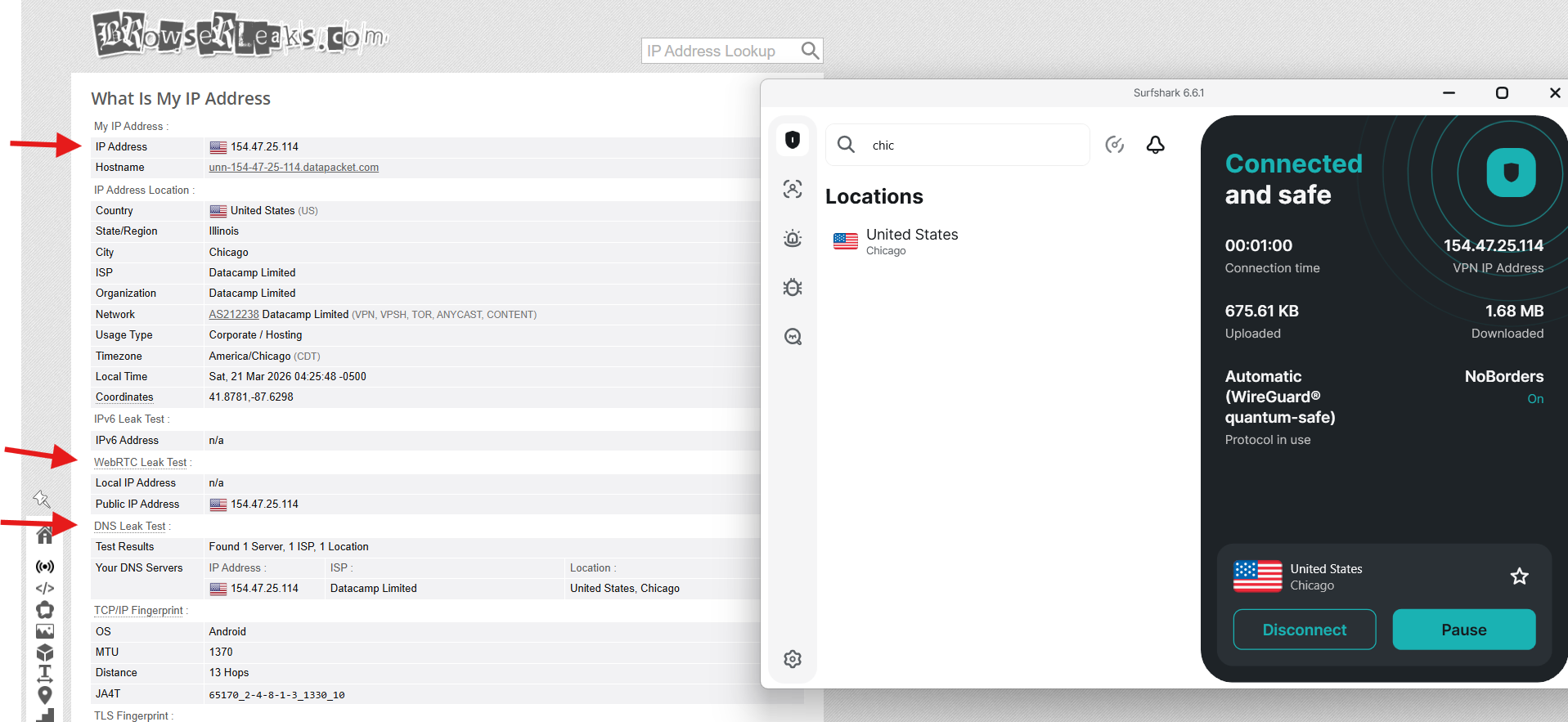1568x722 pixels.
Task: Open the WebRTC Leak Test link
Action: pyautogui.click(x=141, y=463)
